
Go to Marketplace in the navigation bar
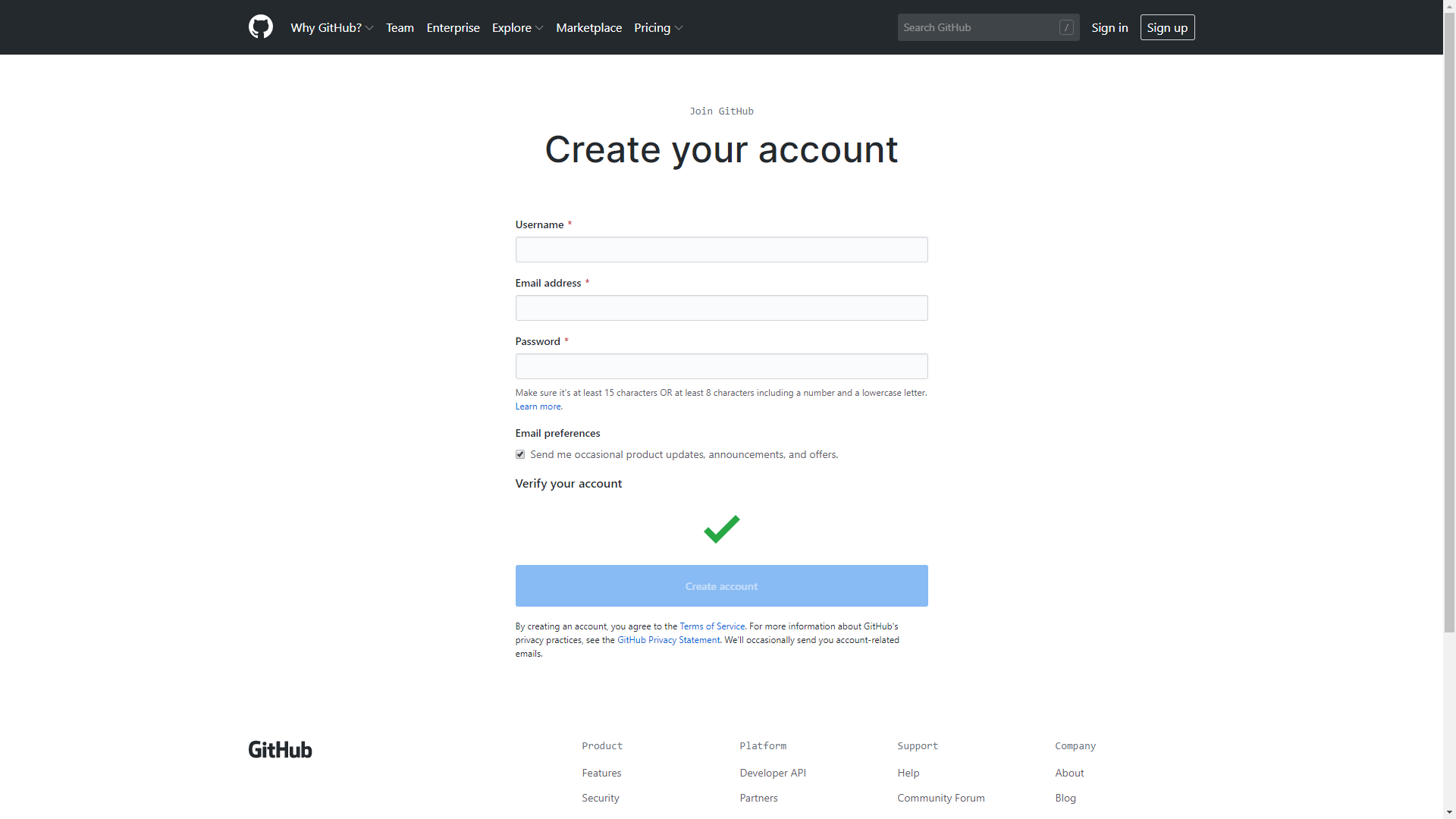point(588,27)
